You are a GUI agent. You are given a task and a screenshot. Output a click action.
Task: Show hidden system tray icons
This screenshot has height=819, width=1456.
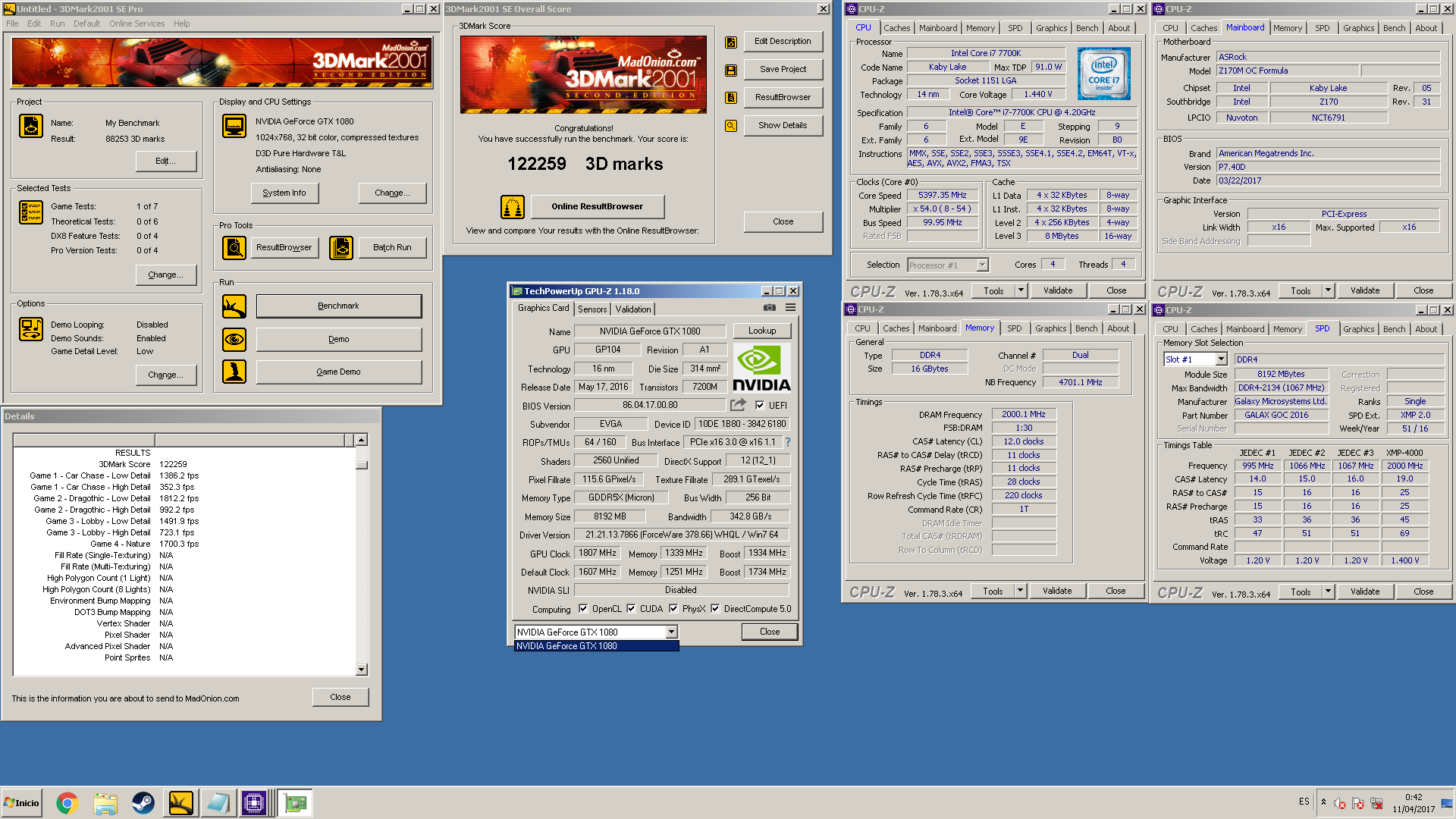coord(1323,802)
